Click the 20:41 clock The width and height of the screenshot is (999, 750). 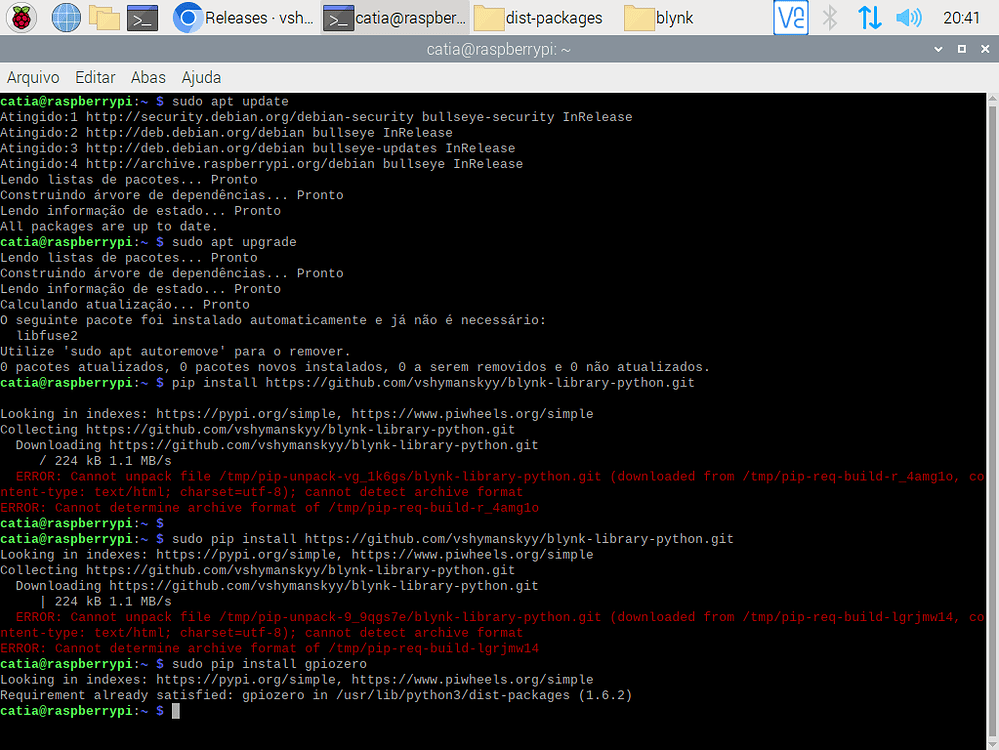(961, 17)
